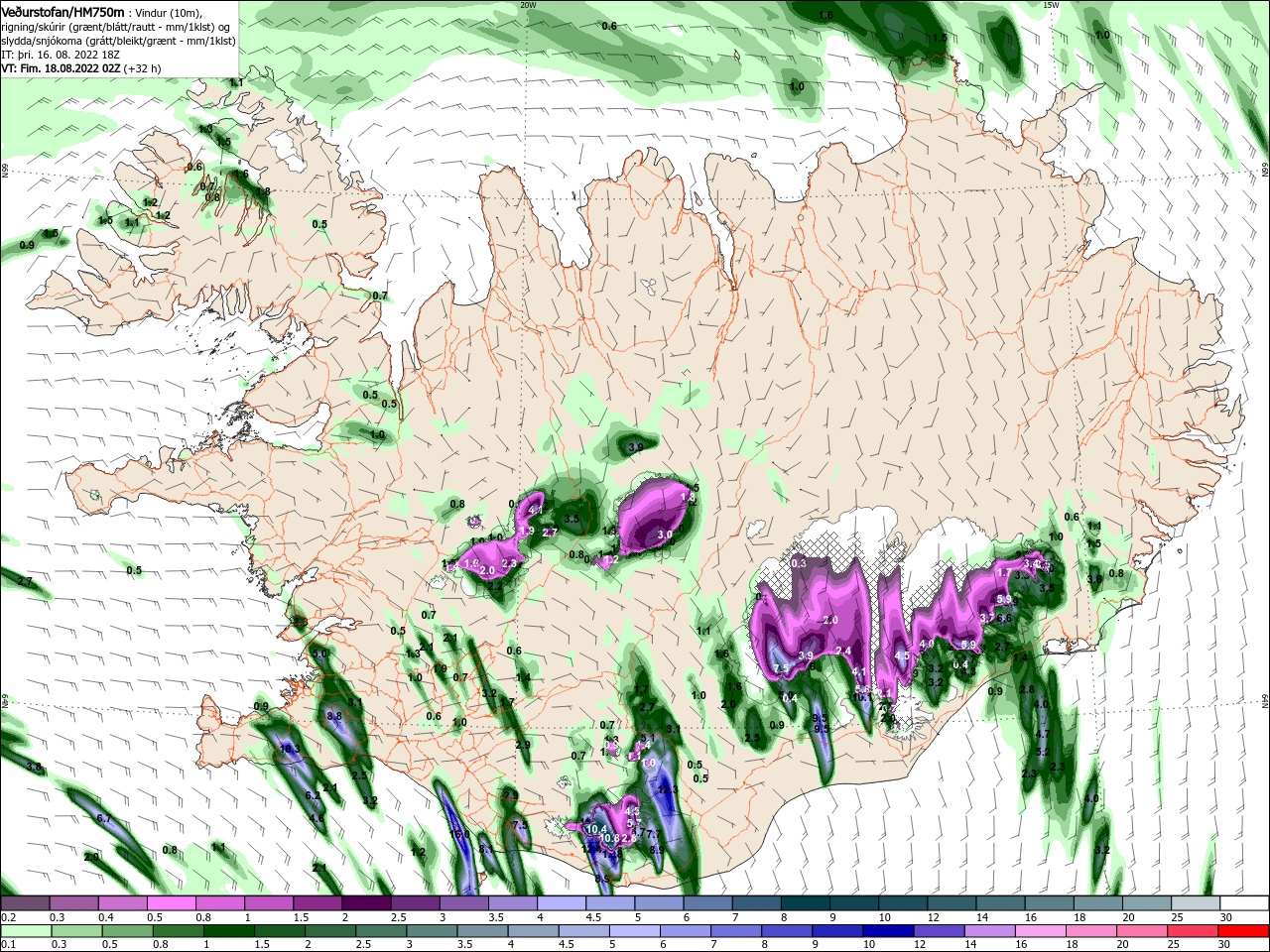This screenshot has width=1270, height=952.
Task: Click the bright red swatch starting at 30, lower legend row
Action: (x=1244, y=931)
